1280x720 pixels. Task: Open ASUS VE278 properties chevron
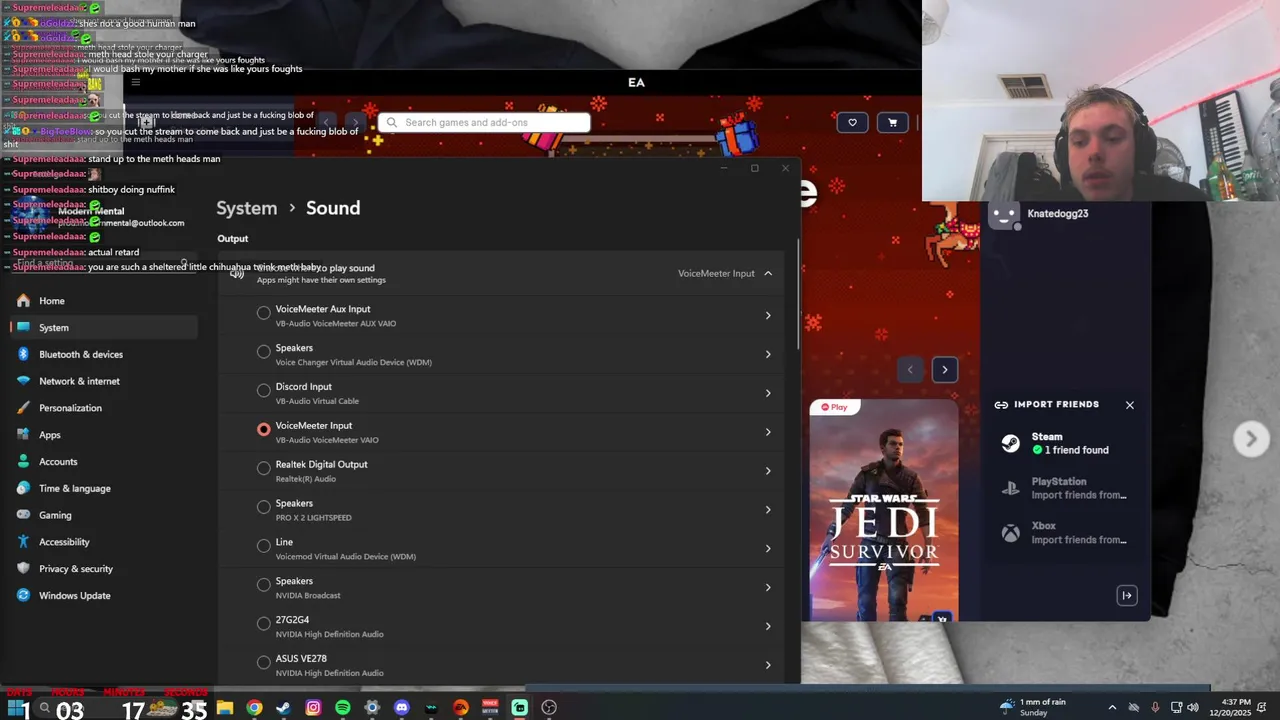(x=768, y=665)
